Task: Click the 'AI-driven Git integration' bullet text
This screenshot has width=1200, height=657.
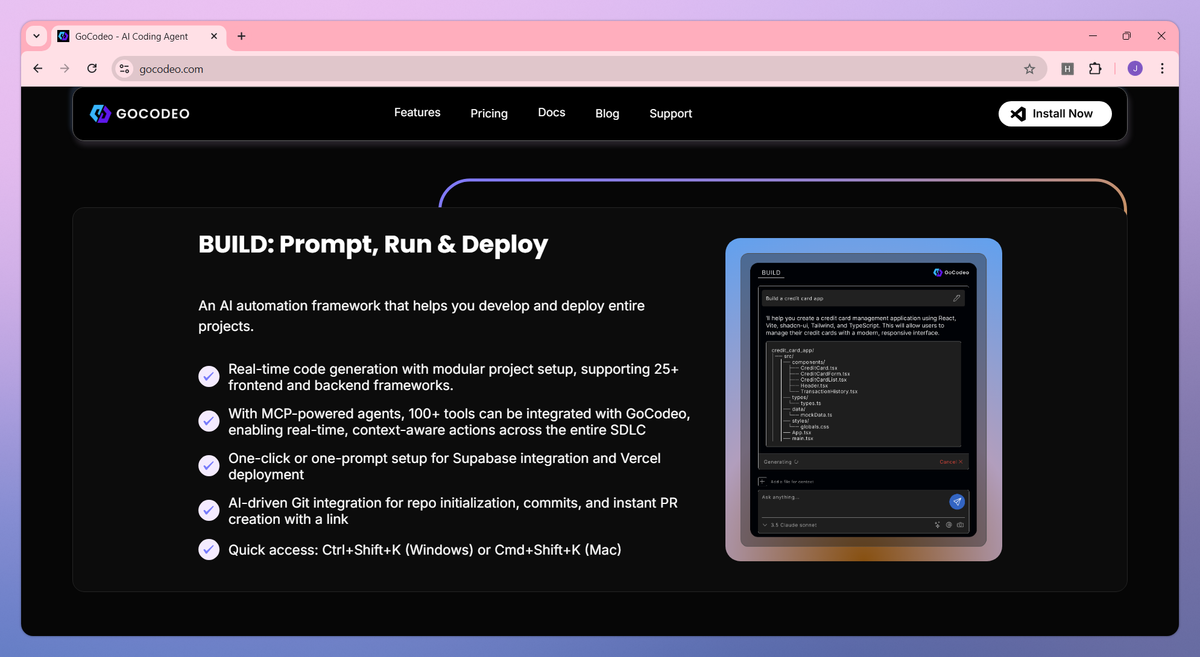Action: [x=452, y=511]
